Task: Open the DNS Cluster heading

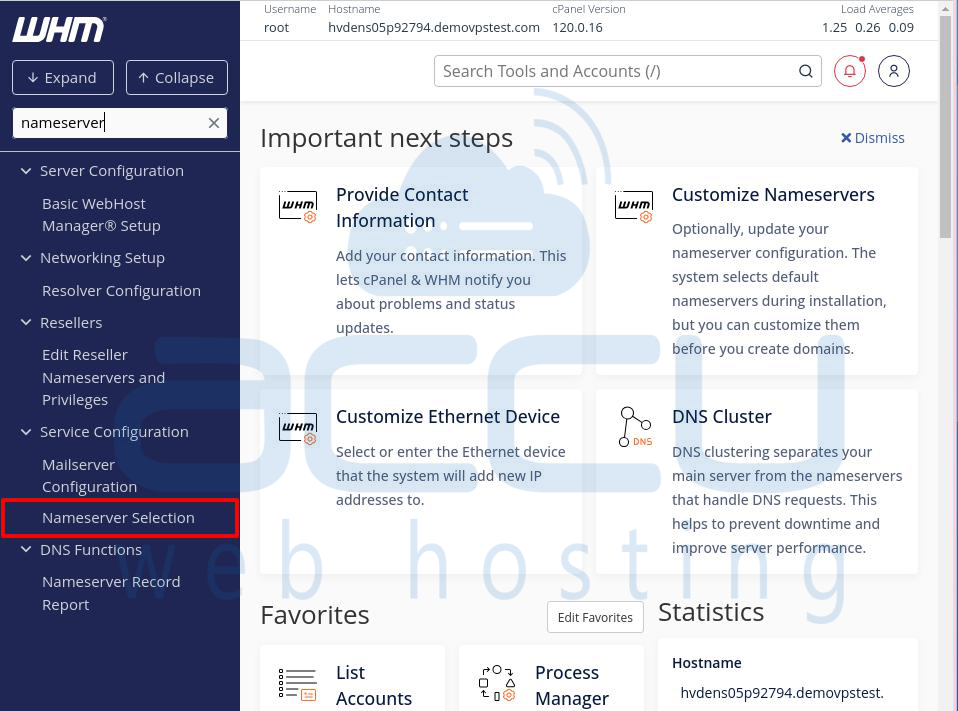Action: tap(722, 417)
